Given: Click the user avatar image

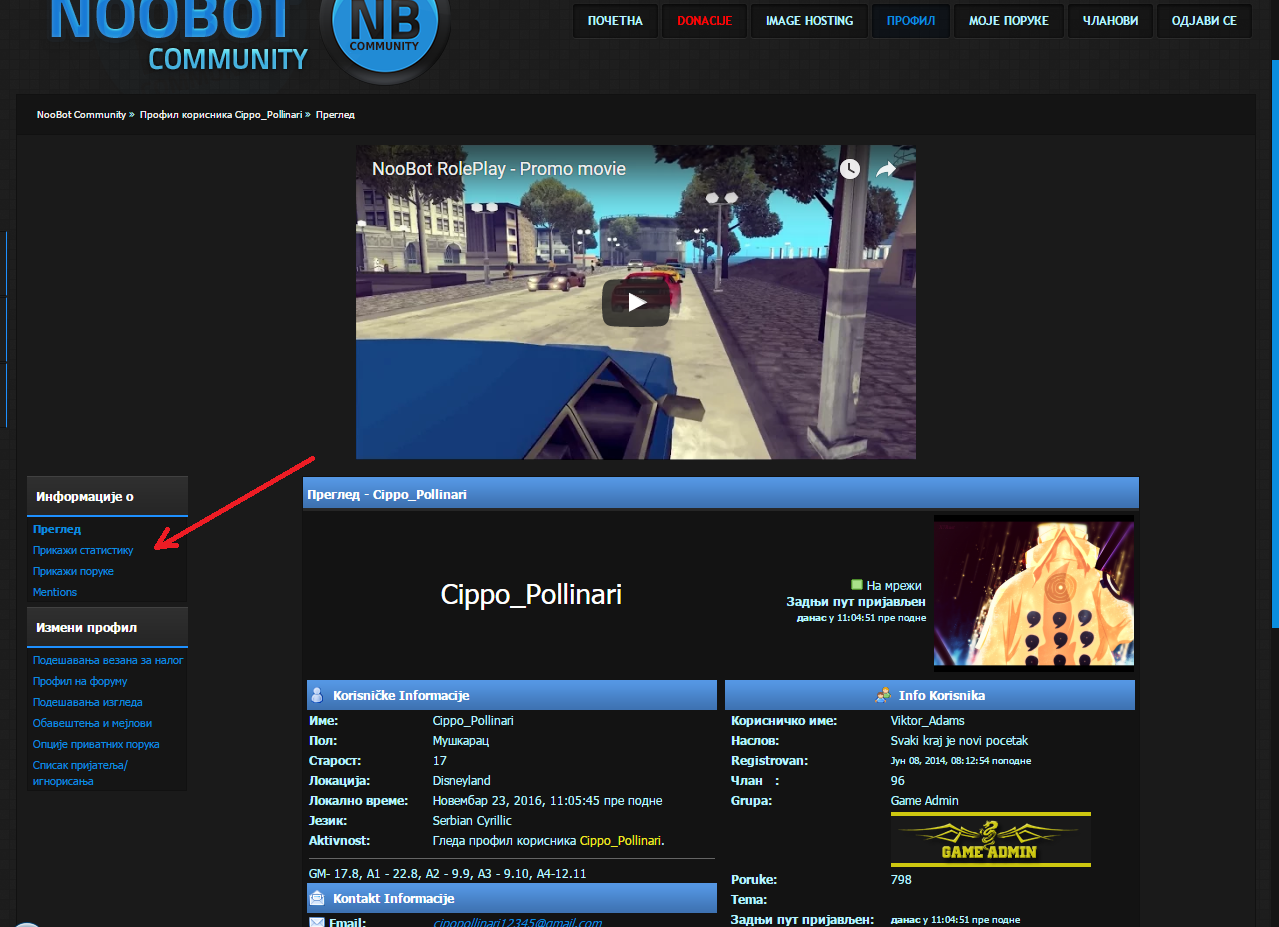Looking at the screenshot, I should click(x=1033, y=590).
